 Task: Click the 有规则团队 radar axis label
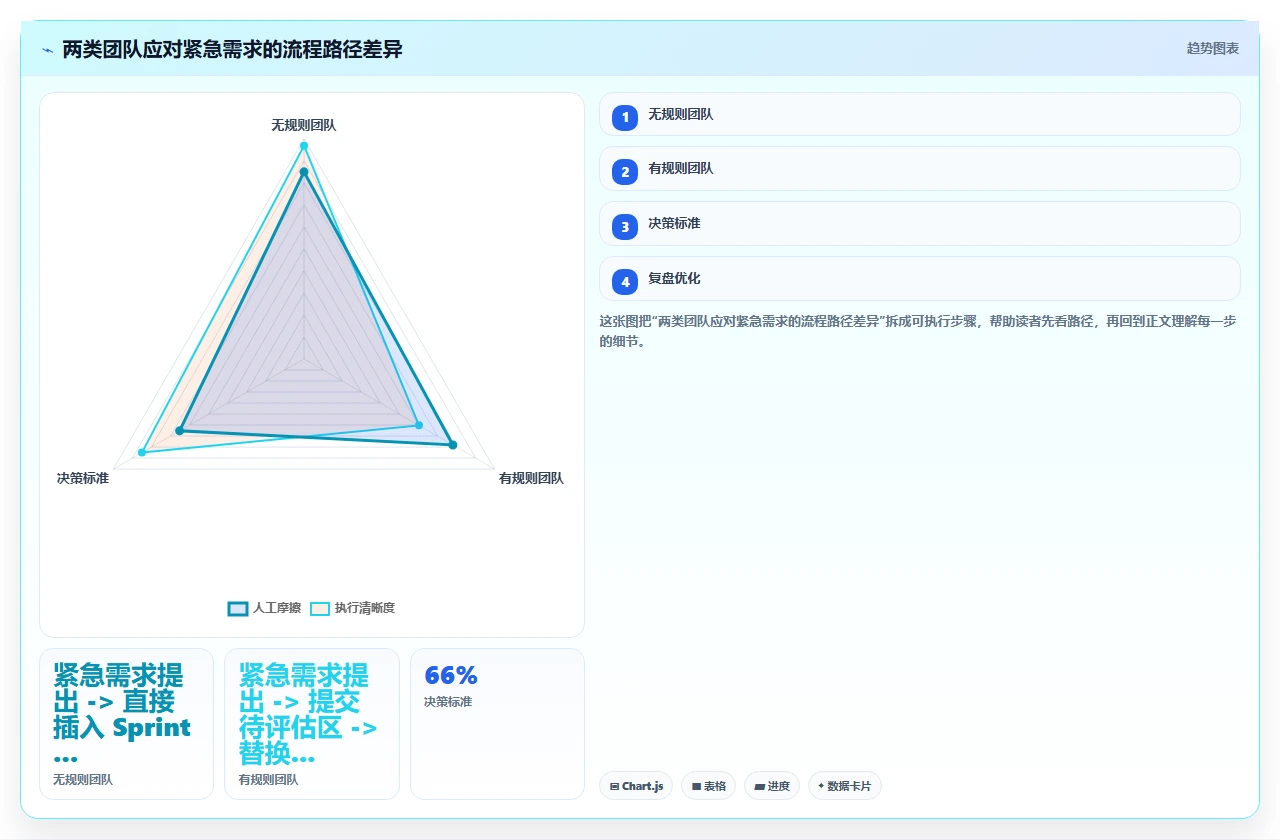coord(531,478)
